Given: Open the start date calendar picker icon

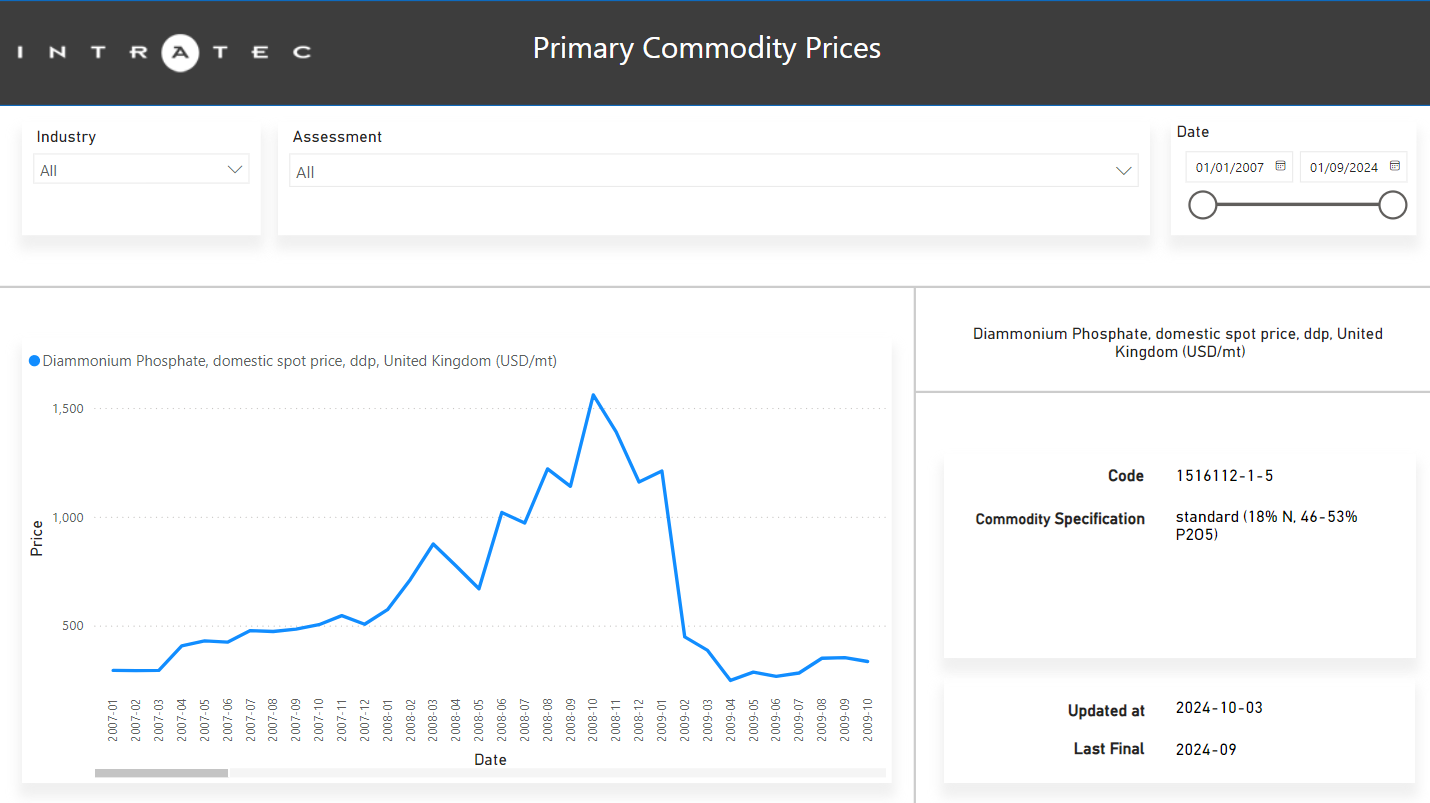Looking at the screenshot, I should point(1280,167).
